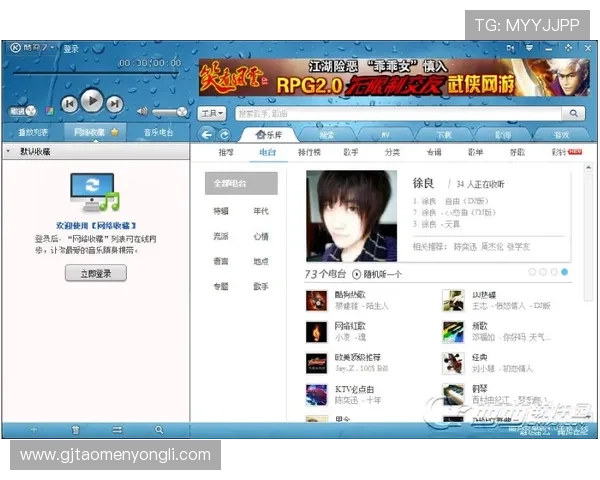Open the sub-tab marked NEW
This screenshot has height=480, width=600.
click(567, 152)
